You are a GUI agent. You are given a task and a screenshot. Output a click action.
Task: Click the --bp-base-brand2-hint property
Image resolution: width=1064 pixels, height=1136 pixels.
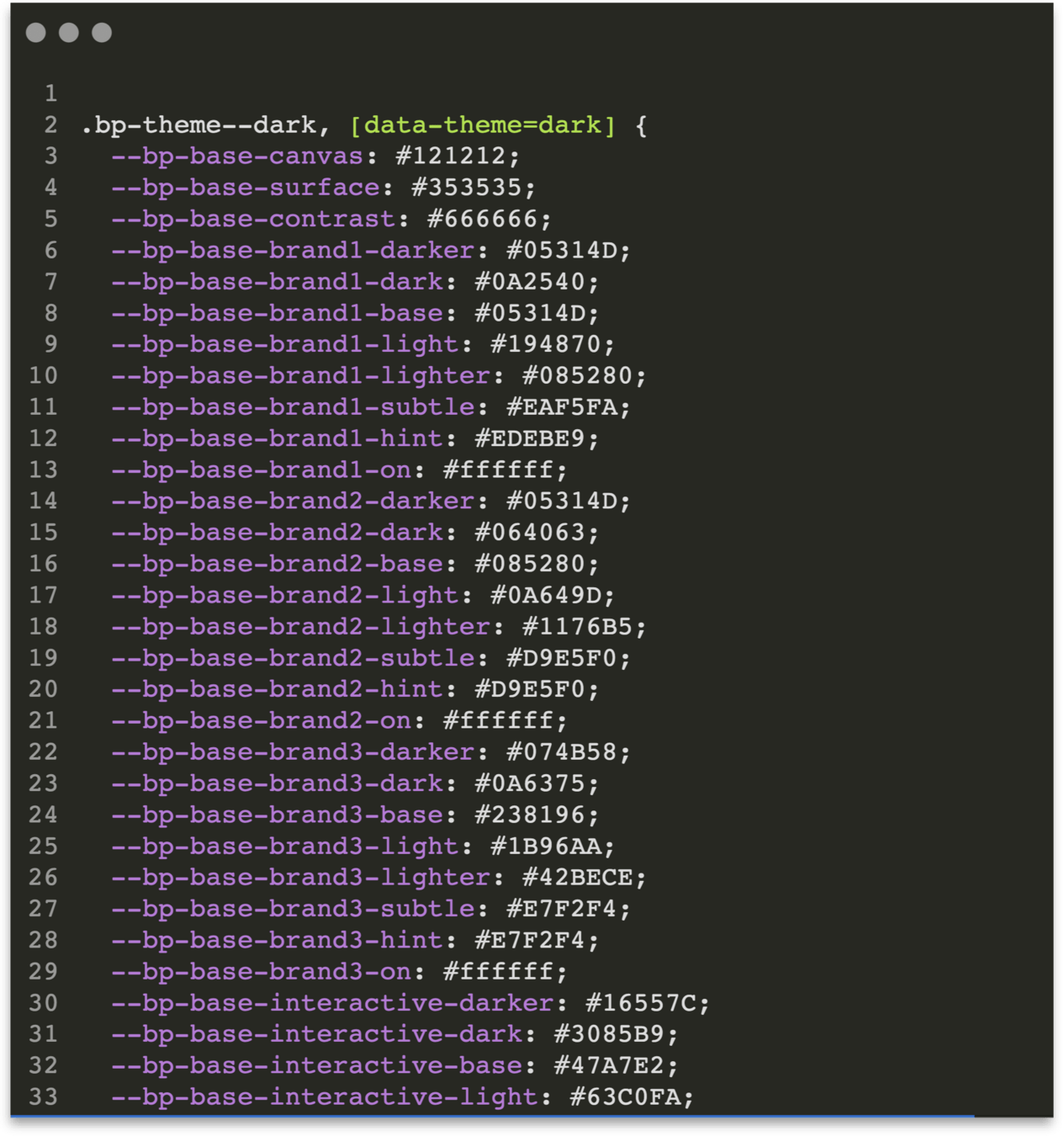click(x=277, y=689)
